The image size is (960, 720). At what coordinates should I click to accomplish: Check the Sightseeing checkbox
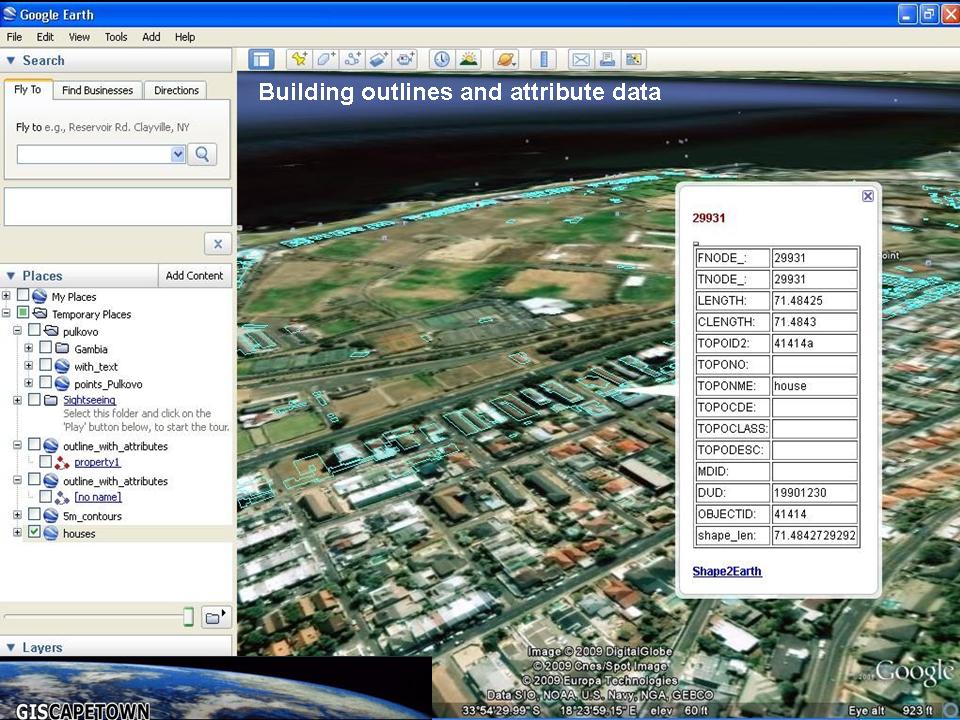[34, 399]
